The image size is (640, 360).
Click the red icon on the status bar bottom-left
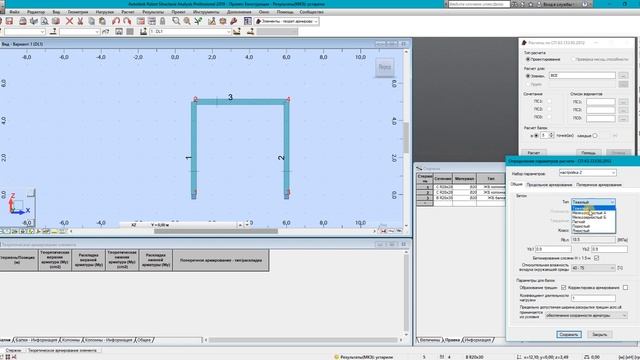tap(14, 357)
